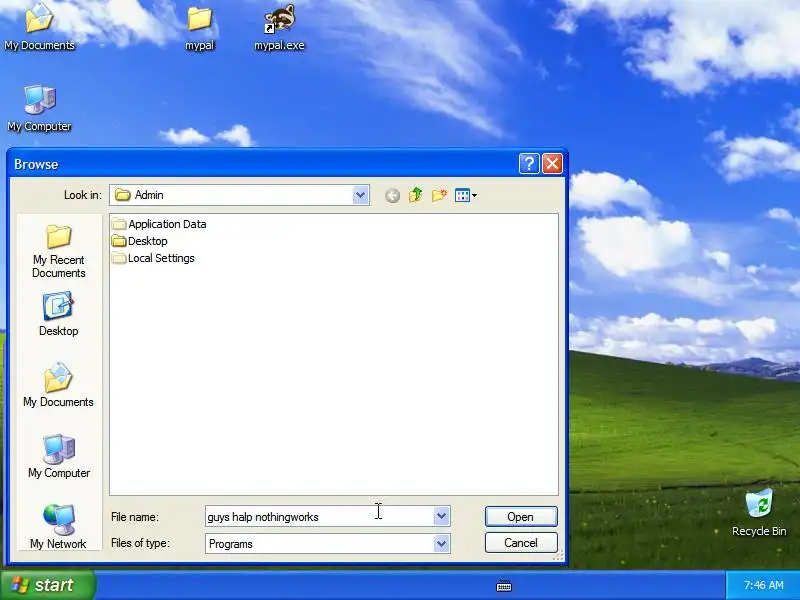
Task: Expand the Files of type dropdown
Action: tap(441, 544)
